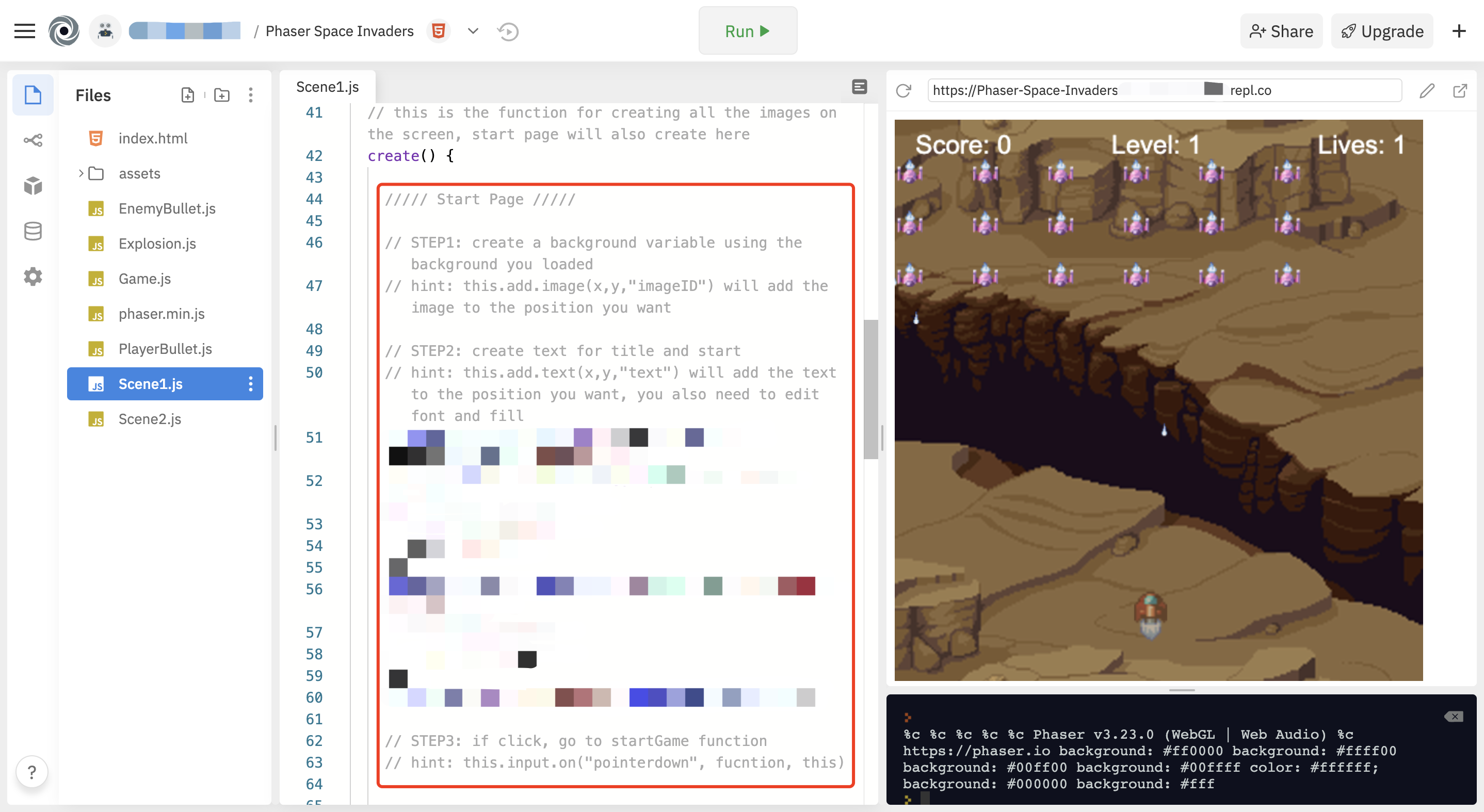Open the Settings gear in the sidebar
Image resolution: width=1484 pixels, height=812 pixels.
[x=33, y=277]
